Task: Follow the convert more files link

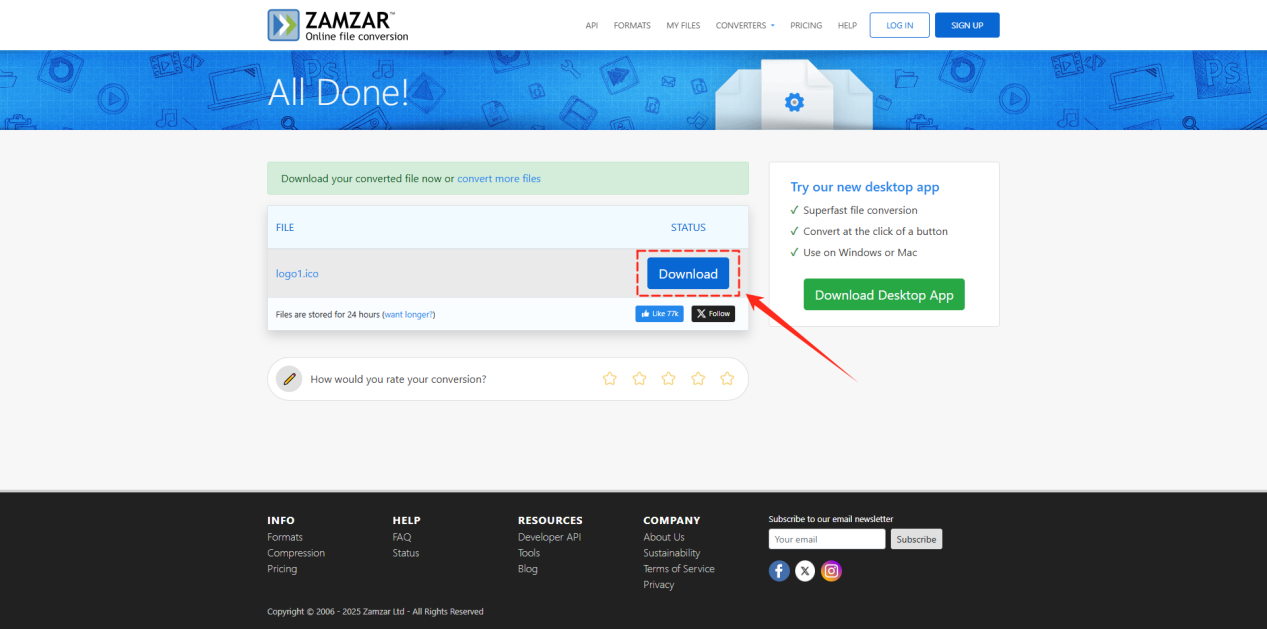Action: pyautogui.click(x=499, y=179)
